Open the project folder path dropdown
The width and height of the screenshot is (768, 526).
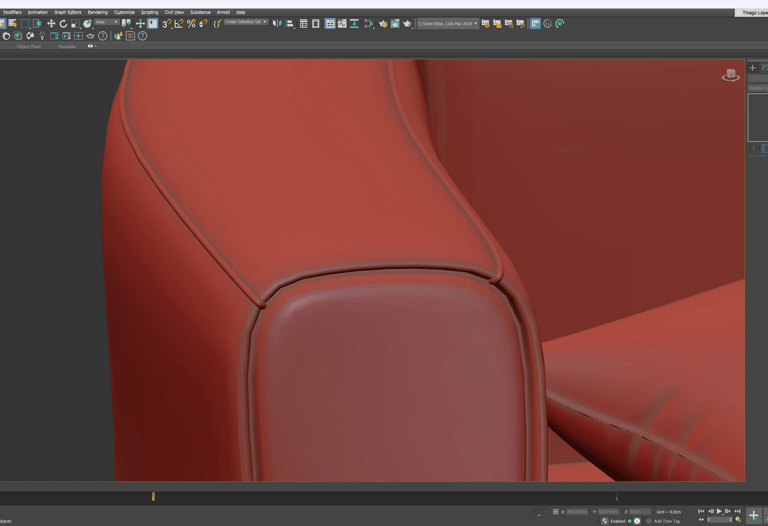(x=448, y=24)
